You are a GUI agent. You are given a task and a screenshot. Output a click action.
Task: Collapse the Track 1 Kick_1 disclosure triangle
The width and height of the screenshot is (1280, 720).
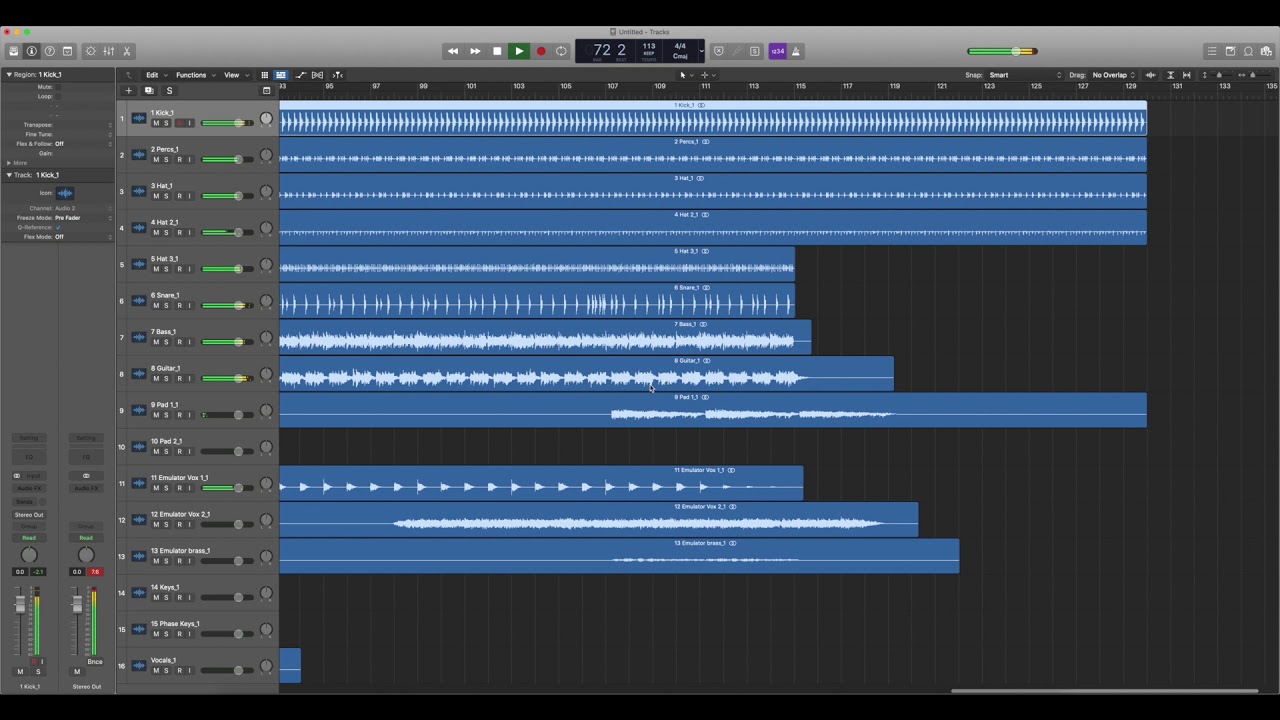[9, 175]
